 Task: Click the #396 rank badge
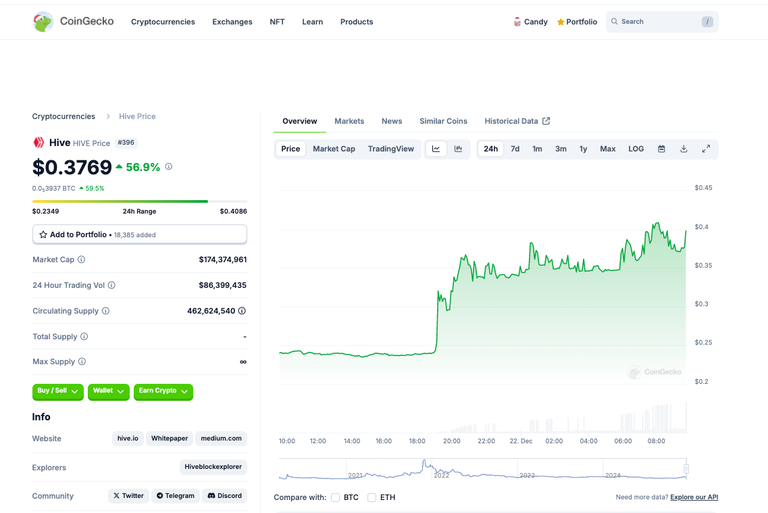click(x=126, y=143)
